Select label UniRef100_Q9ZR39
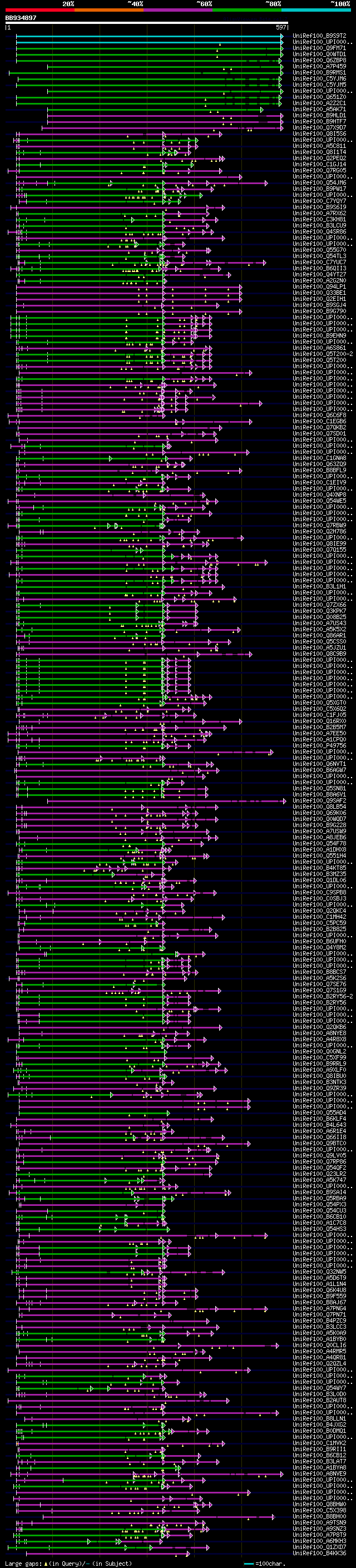This screenshot has height=1568, width=356. click(319, 1088)
